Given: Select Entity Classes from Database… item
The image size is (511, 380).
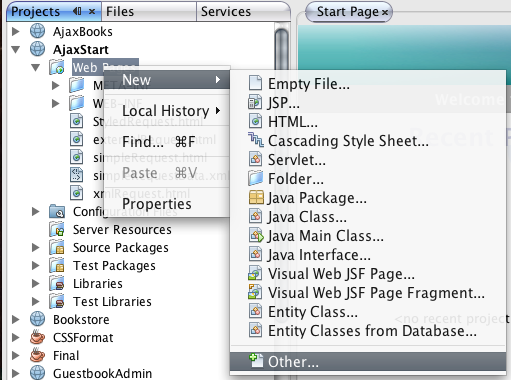Looking at the screenshot, I should point(368,331).
